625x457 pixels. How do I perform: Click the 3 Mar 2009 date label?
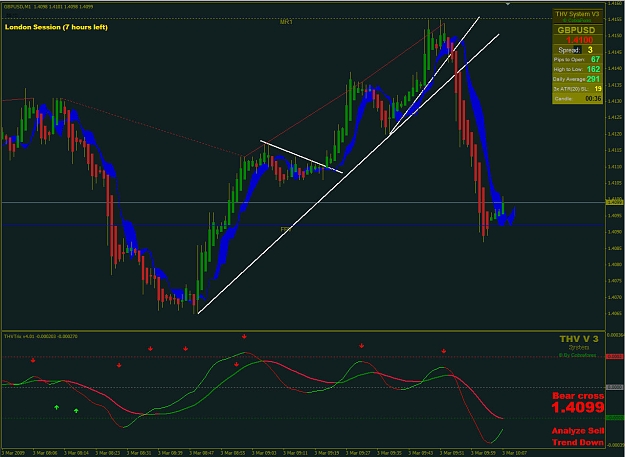click(x=13, y=453)
